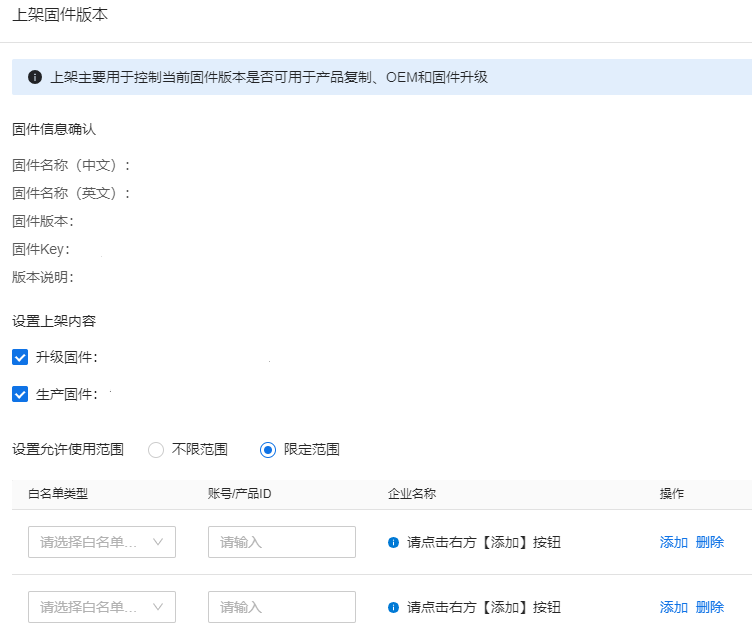
Task: Click the info icon in the blue notice banner
Action: click(x=35, y=77)
